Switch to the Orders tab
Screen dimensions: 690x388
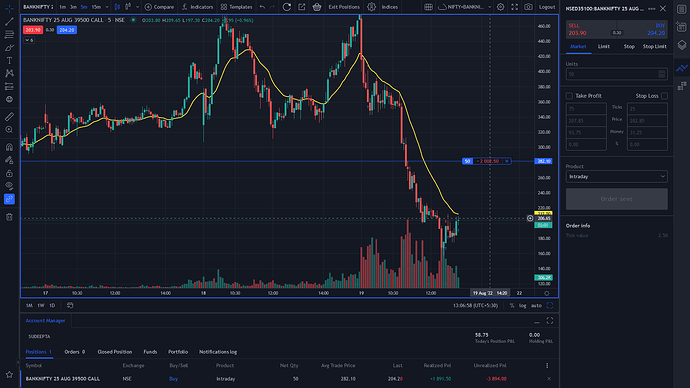[74, 352]
